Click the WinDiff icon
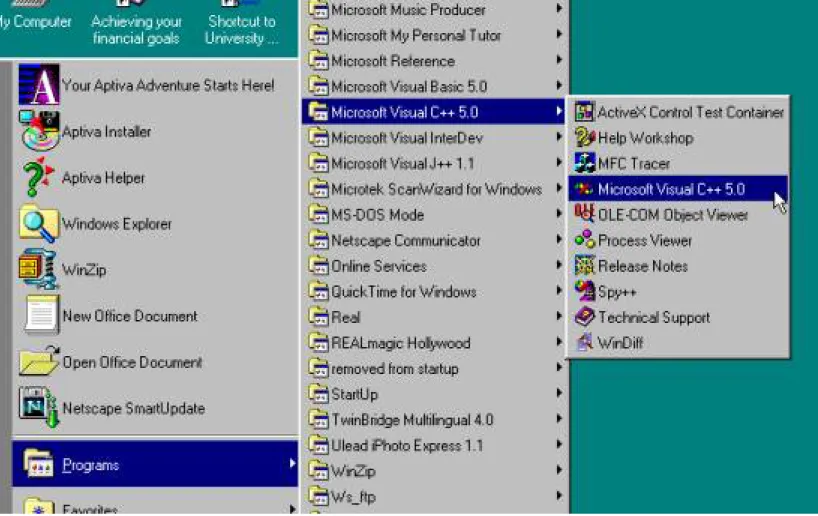The width and height of the screenshot is (818, 516). pos(584,342)
